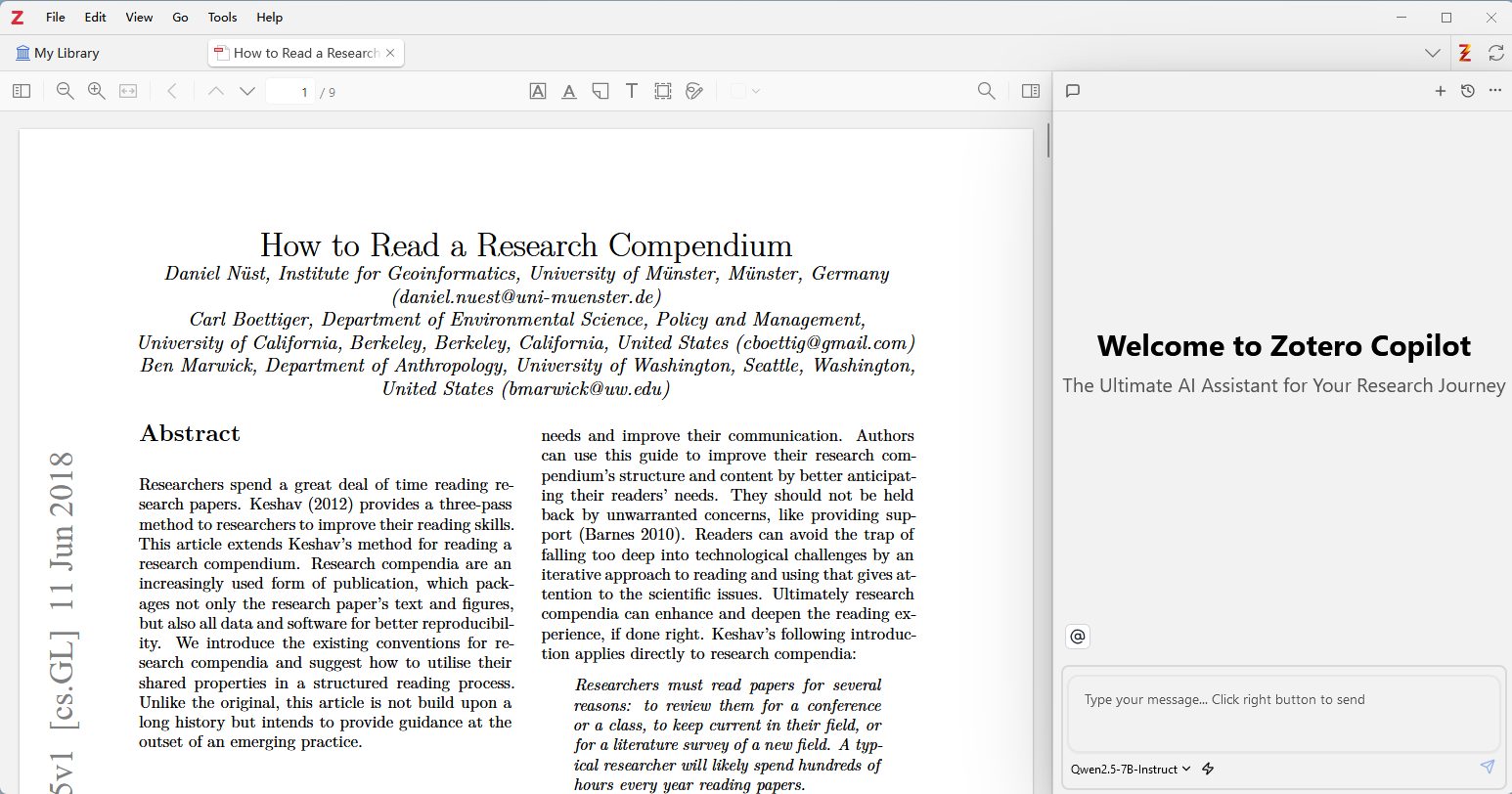Switch to the My Library tab
This screenshot has width=1512, height=794.
click(58, 53)
